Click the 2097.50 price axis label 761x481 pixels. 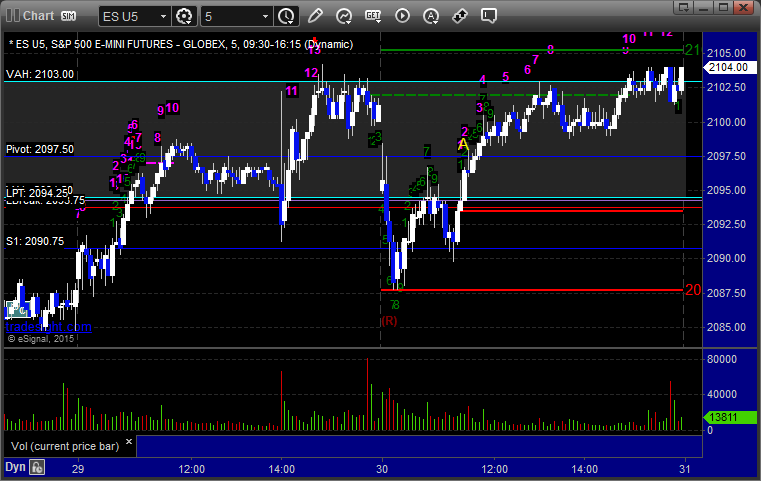726,156
